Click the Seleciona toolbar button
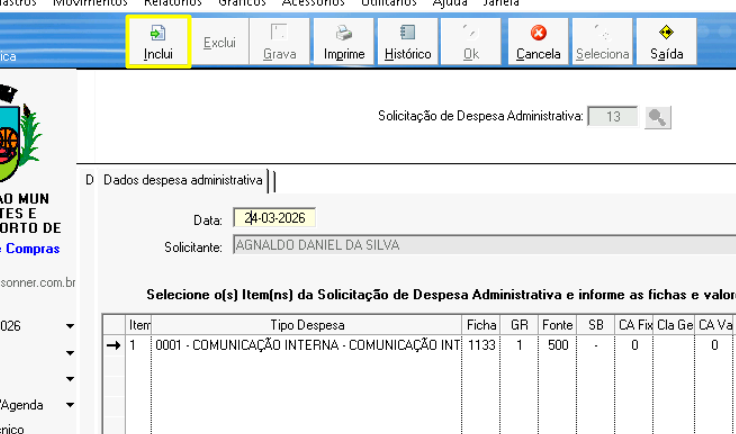This screenshot has width=736, height=434. pyautogui.click(x=602, y=43)
